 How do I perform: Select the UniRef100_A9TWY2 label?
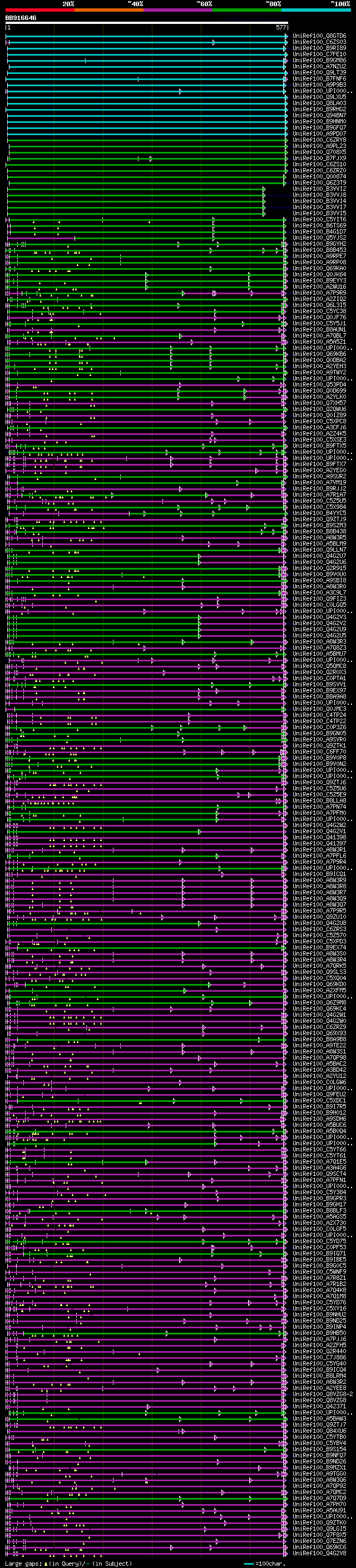point(319,372)
